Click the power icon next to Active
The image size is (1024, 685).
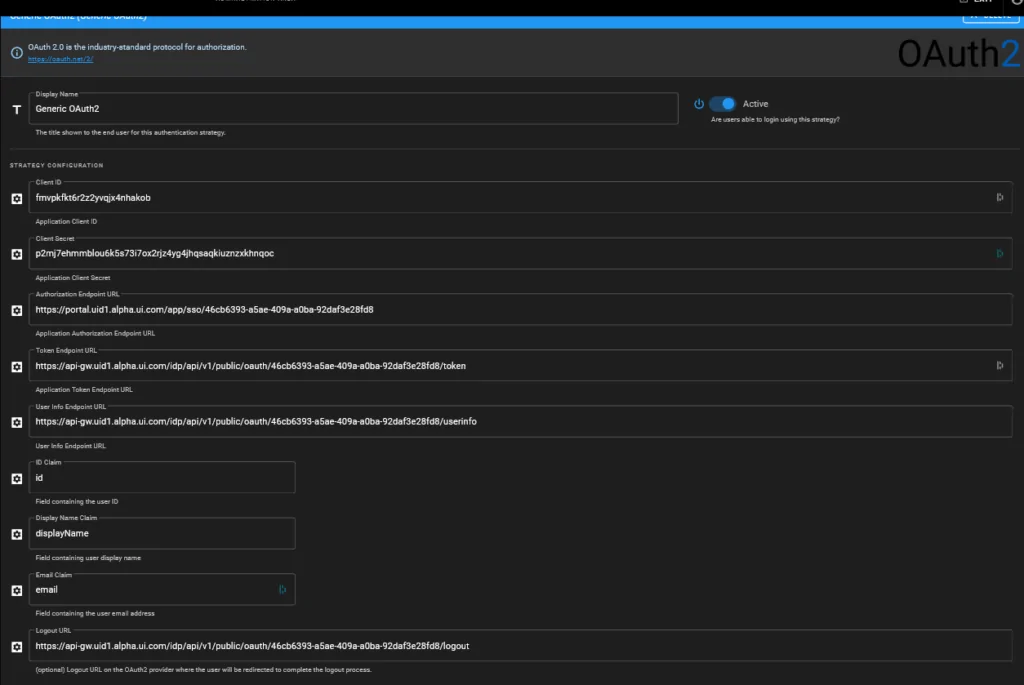[699, 104]
